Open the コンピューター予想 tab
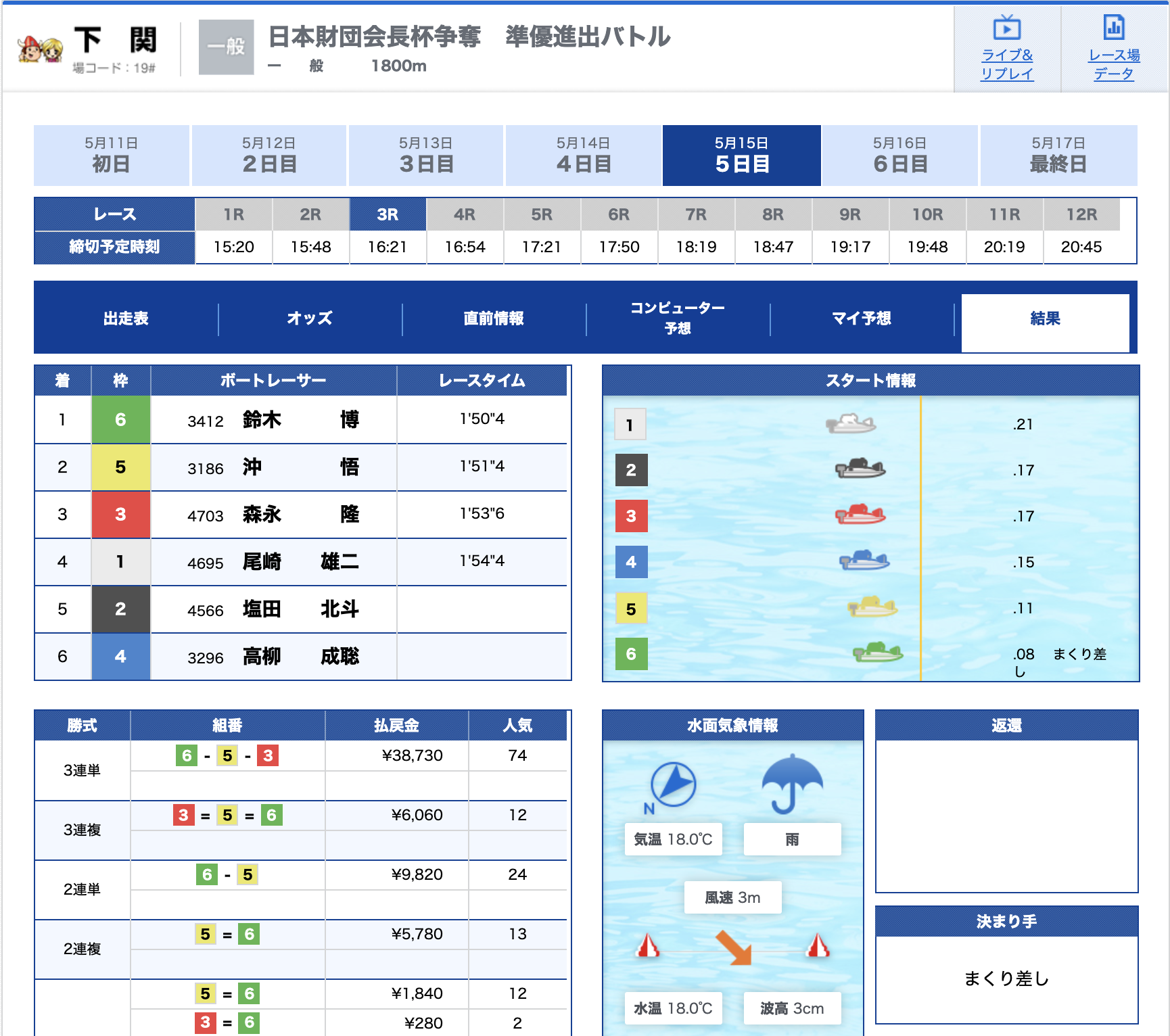 pos(678,319)
